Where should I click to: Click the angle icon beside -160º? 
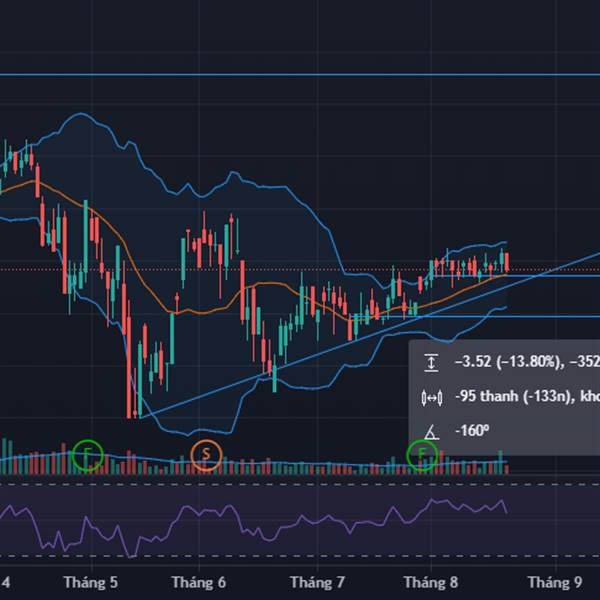431,432
